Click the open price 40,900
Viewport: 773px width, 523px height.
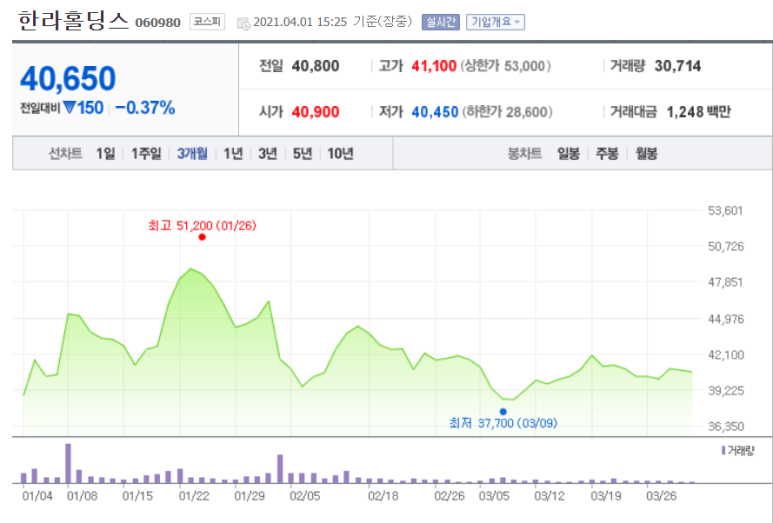[316, 112]
